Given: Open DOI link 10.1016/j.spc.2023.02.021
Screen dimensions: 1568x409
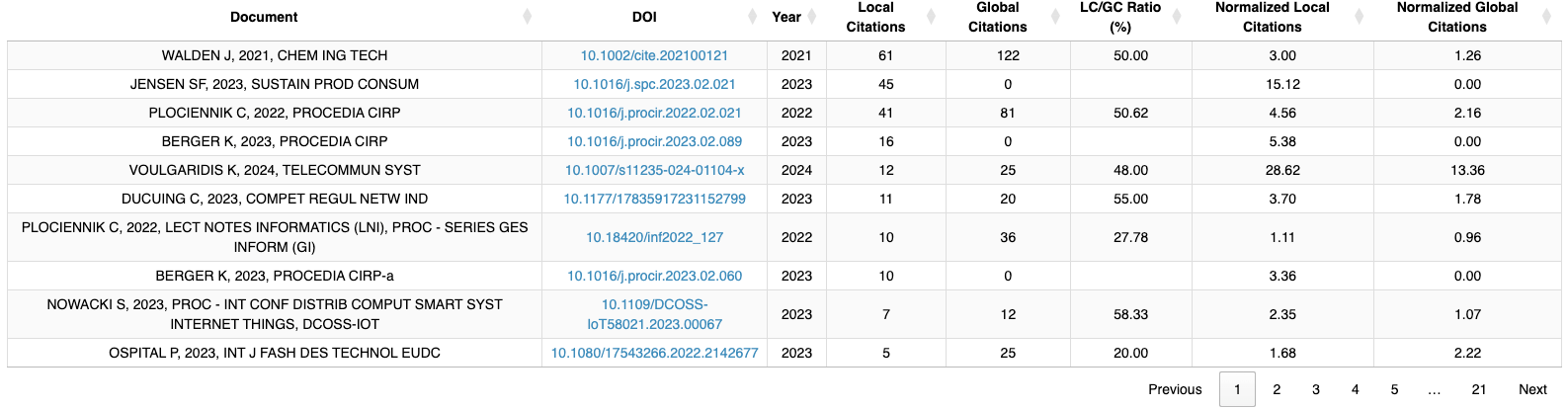Looking at the screenshot, I should click(x=654, y=84).
